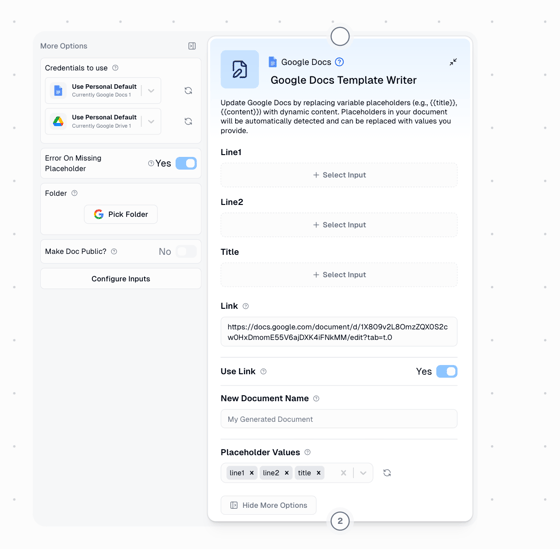Toggle Error On Missing Placeholder switch
This screenshot has height=549, width=560.
pyautogui.click(x=186, y=163)
